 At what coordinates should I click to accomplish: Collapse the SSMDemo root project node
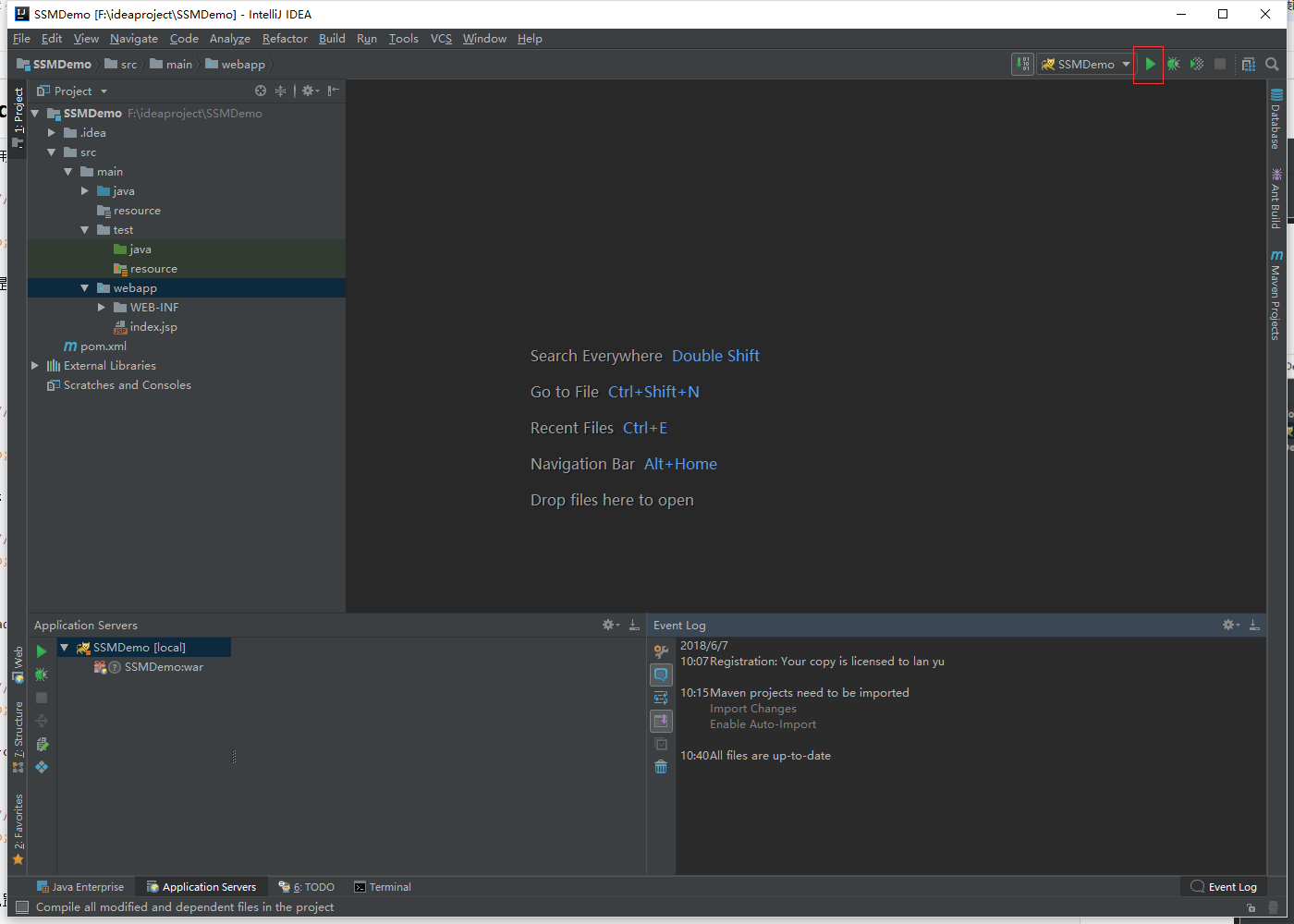click(35, 113)
